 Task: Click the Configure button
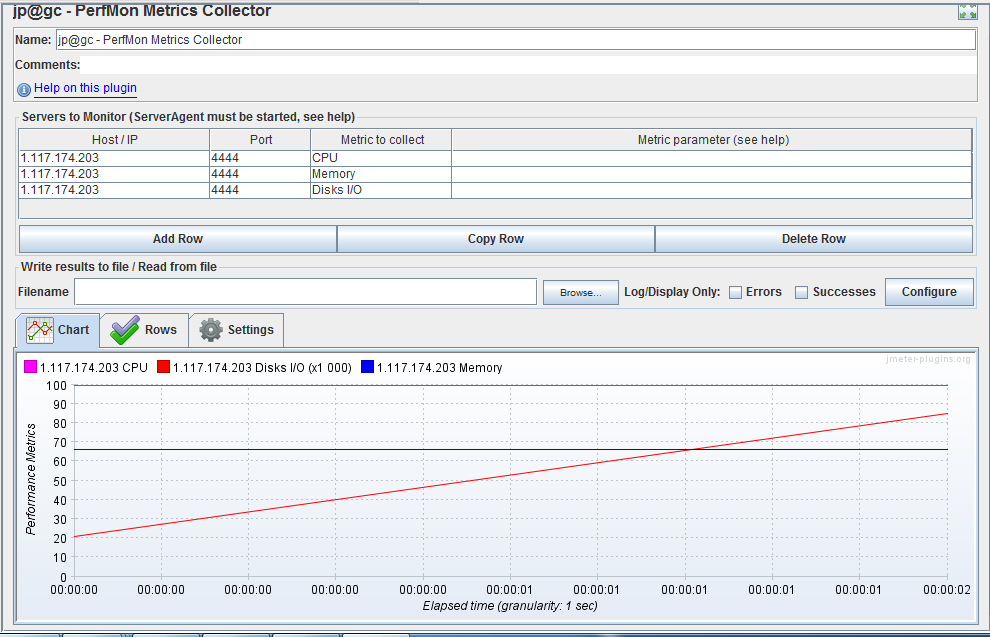point(929,292)
